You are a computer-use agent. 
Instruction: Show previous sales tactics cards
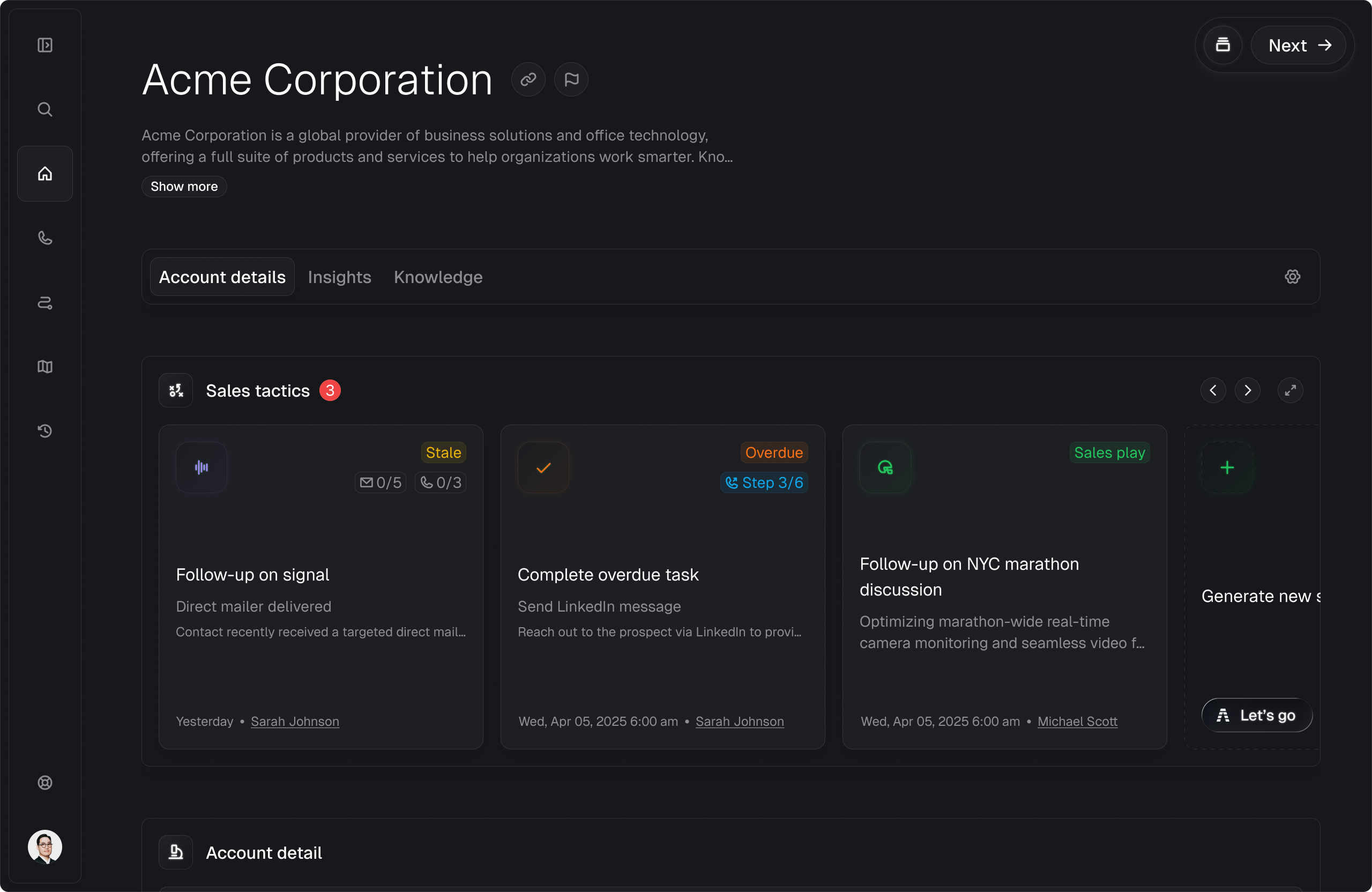click(x=1213, y=390)
